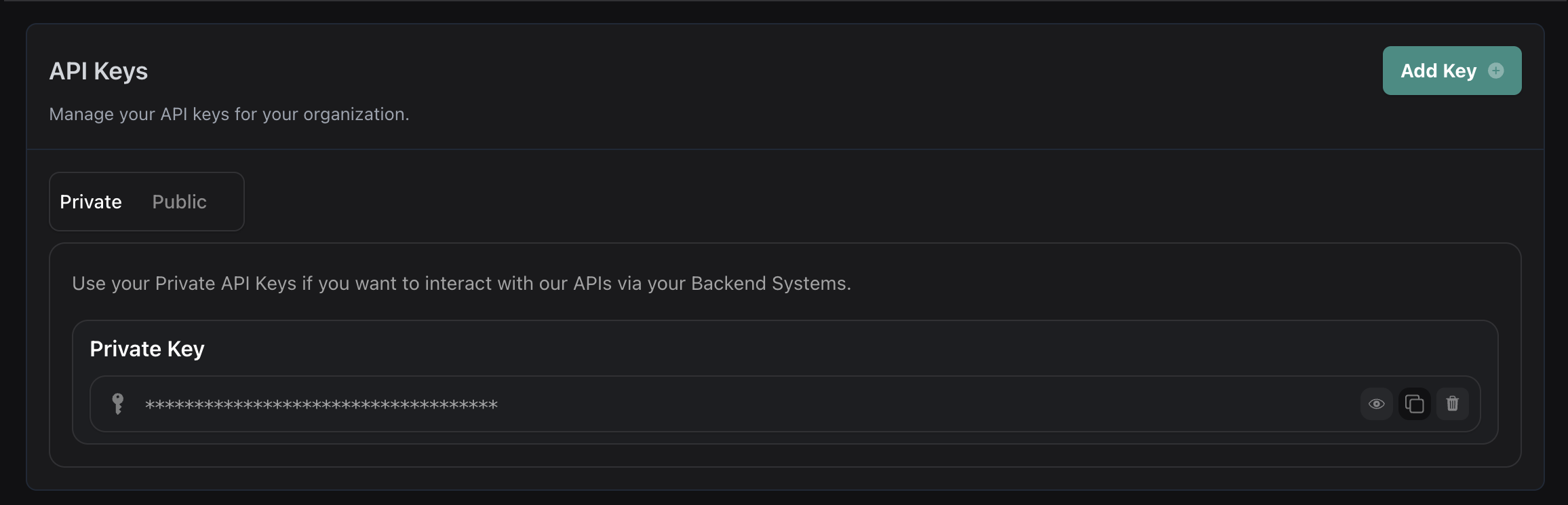Click the word 'organization' in subtitle
This screenshot has height=505, width=1568.
[x=354, y=114]
